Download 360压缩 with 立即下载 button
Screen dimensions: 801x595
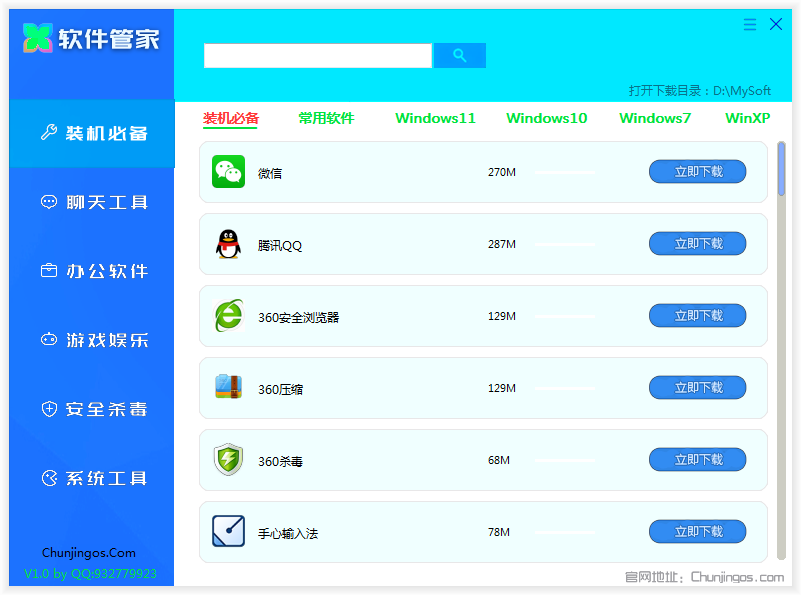tap(697, 388)
